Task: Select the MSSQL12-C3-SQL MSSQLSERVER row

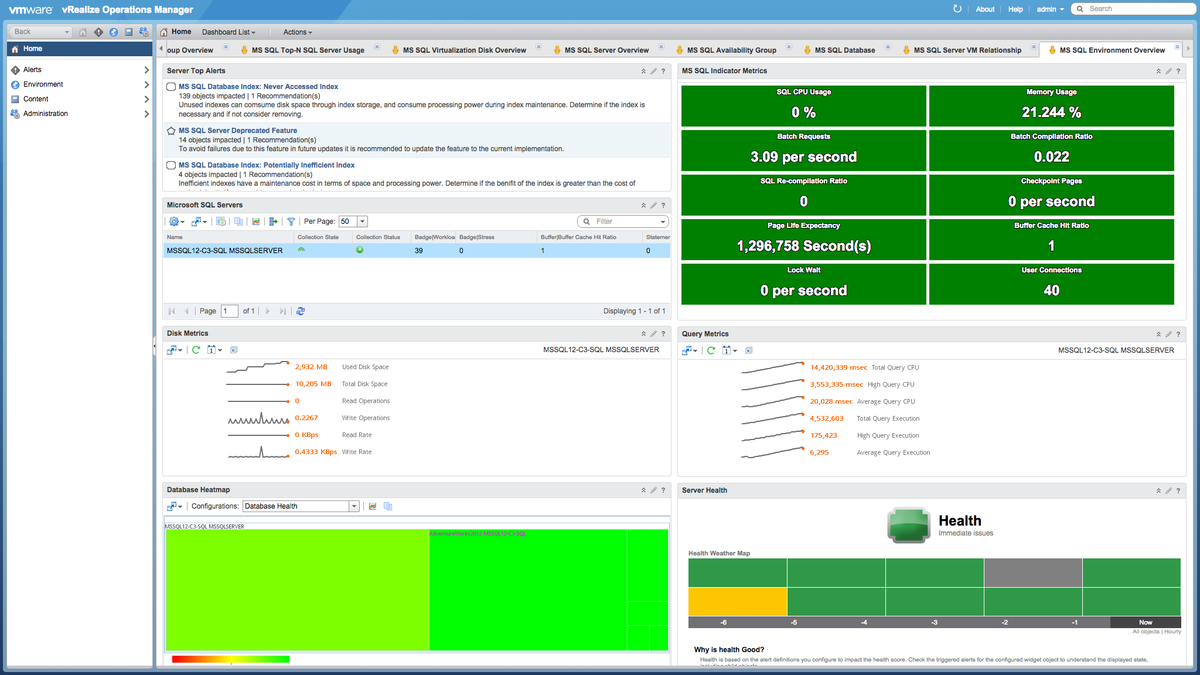Action: coord(416,251)
